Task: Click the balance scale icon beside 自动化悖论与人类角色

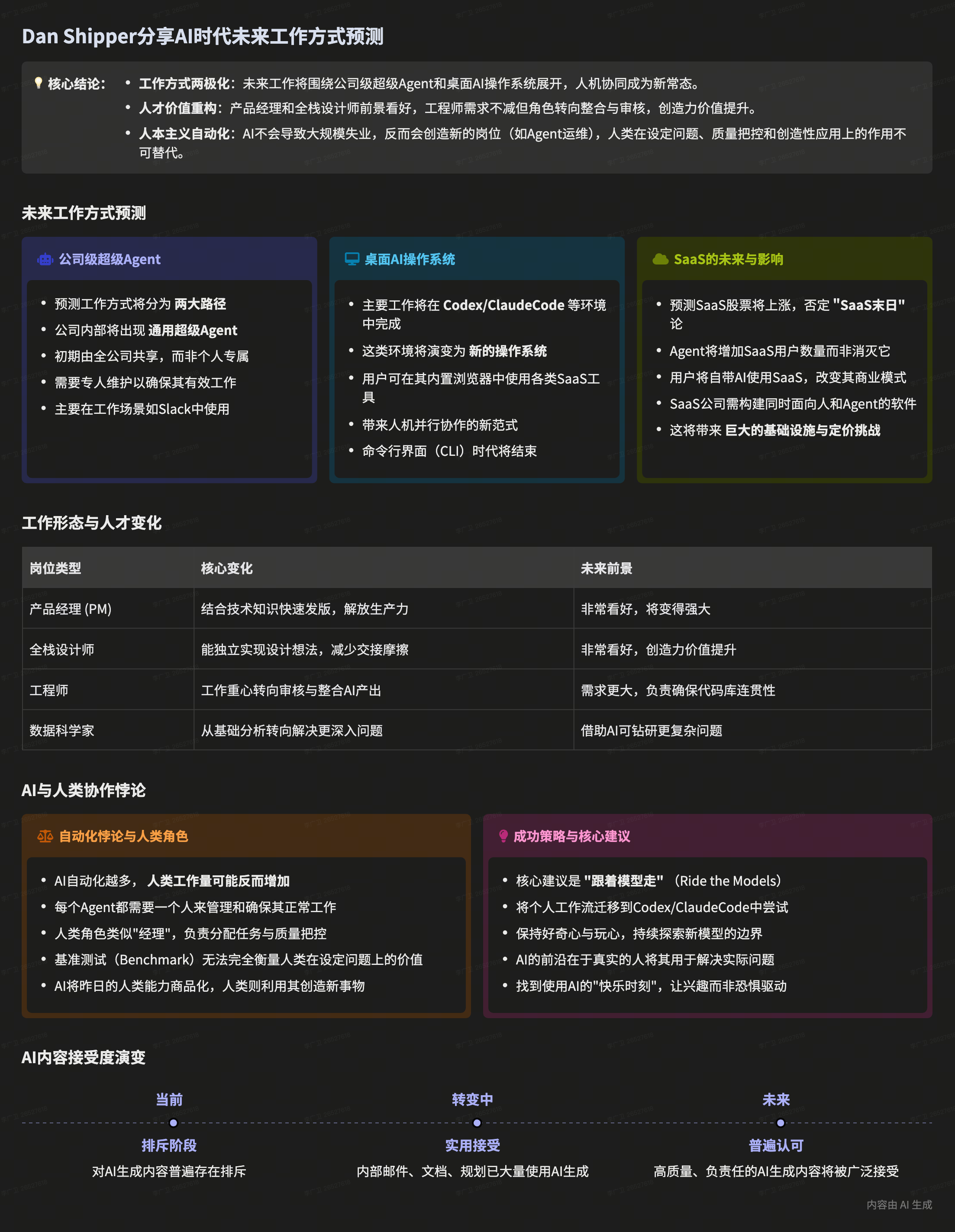Action: tap(45, 837)
